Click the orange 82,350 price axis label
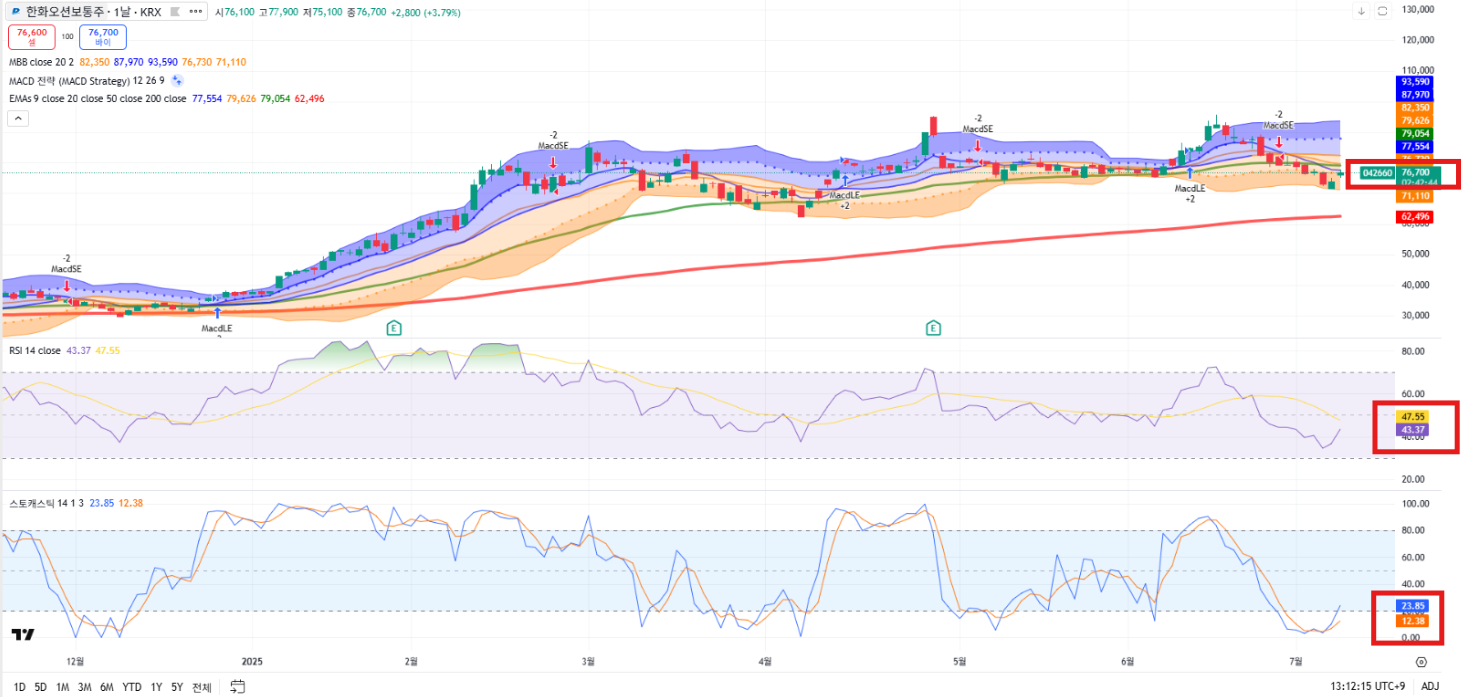Screen dimensions: 1462x697 click(x=1415, y=107)
